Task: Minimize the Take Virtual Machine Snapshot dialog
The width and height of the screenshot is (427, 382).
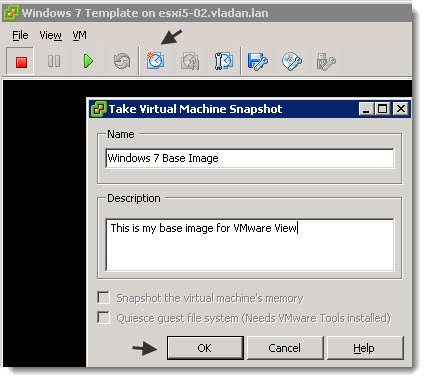Action: click(x=366, y=109)
